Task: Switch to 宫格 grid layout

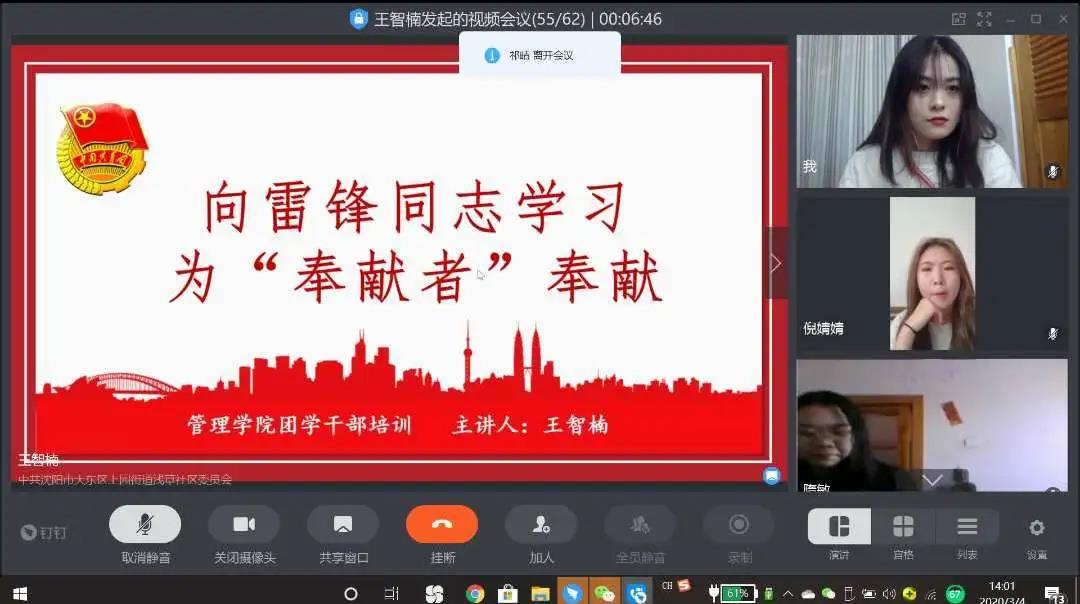Action: (x=903, y=527)
